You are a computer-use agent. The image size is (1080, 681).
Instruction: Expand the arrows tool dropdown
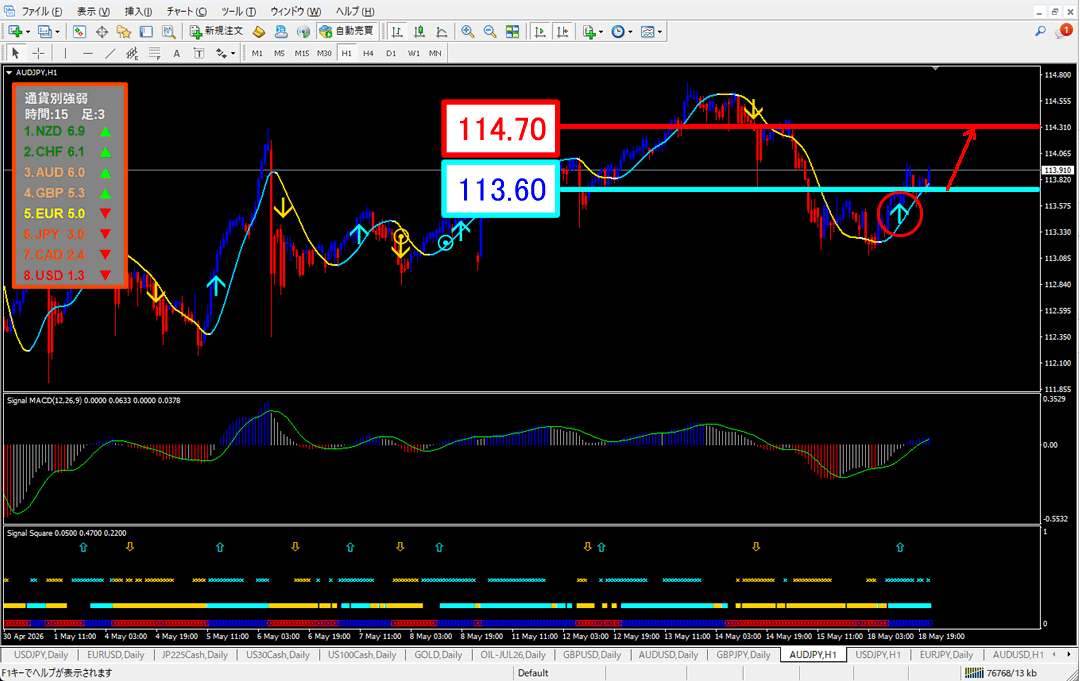tap(233, 53)
